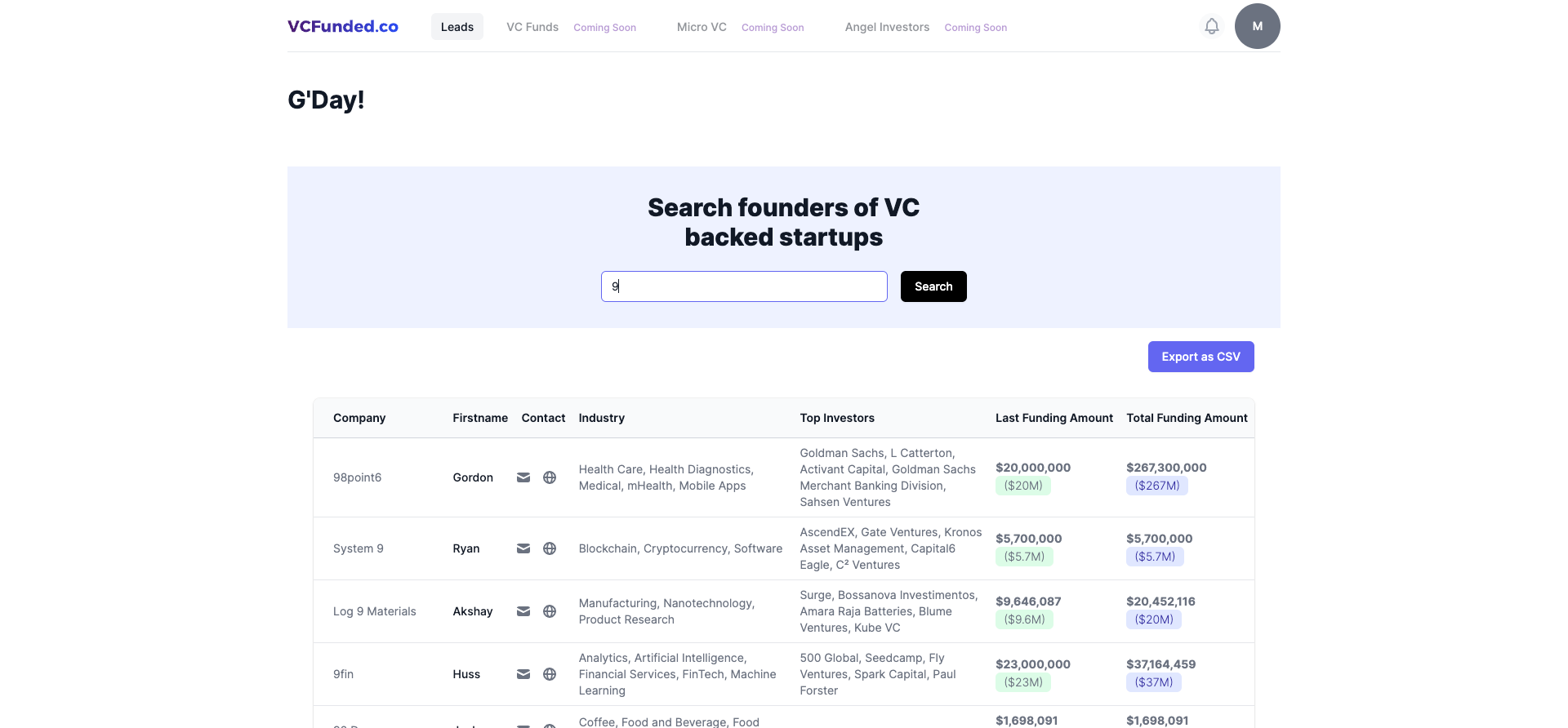
Task: Click the ($37M) total funding badge
Action: (x=1154, y=682)
